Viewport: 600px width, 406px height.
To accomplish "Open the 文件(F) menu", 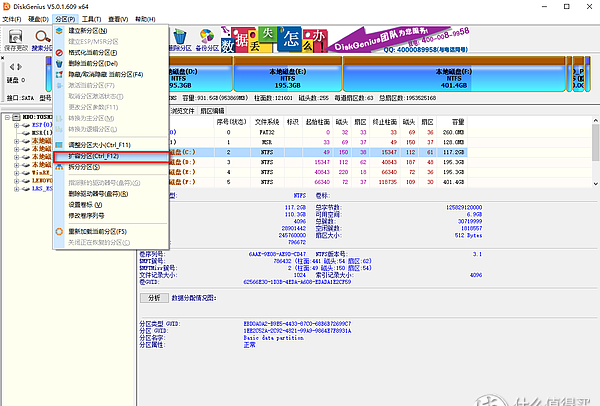I will point(12,19).
